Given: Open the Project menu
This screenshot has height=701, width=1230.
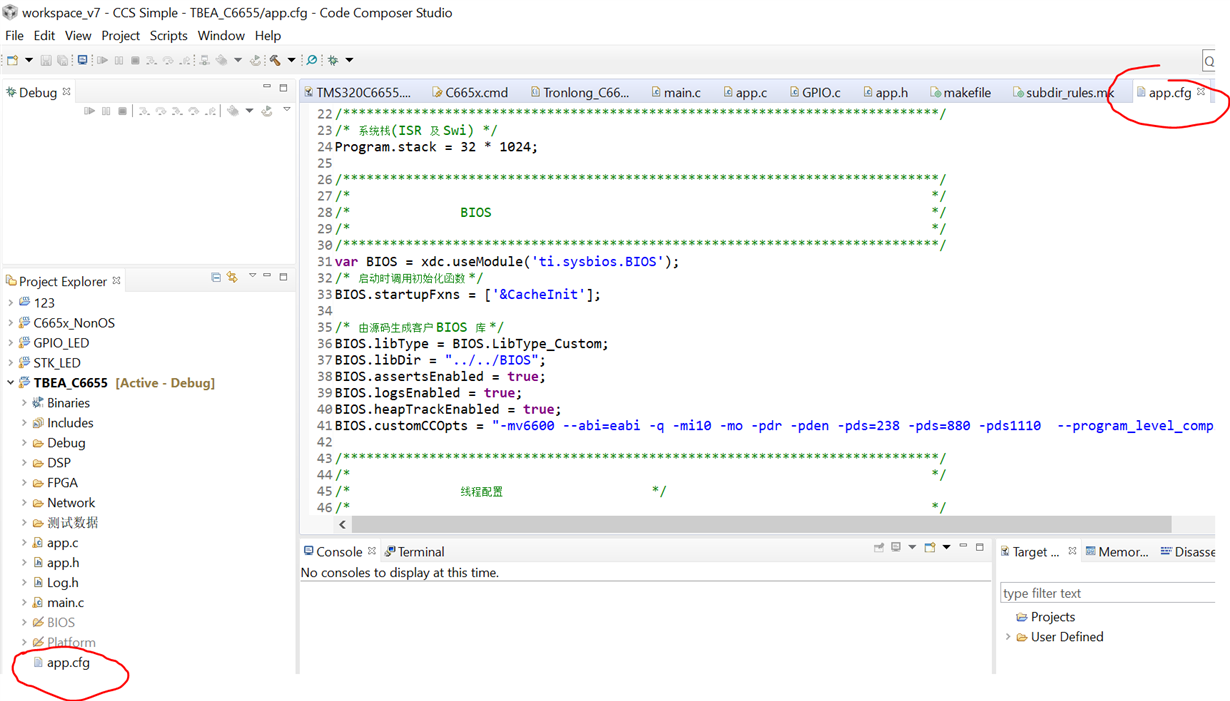Looking at the screenshot, I should tap(120, 35).
